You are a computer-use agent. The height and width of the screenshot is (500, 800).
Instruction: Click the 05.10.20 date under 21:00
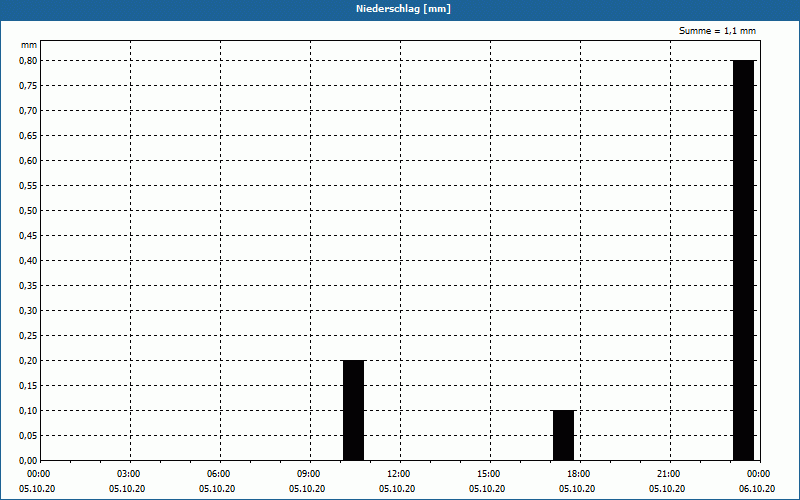click(667, 489)
